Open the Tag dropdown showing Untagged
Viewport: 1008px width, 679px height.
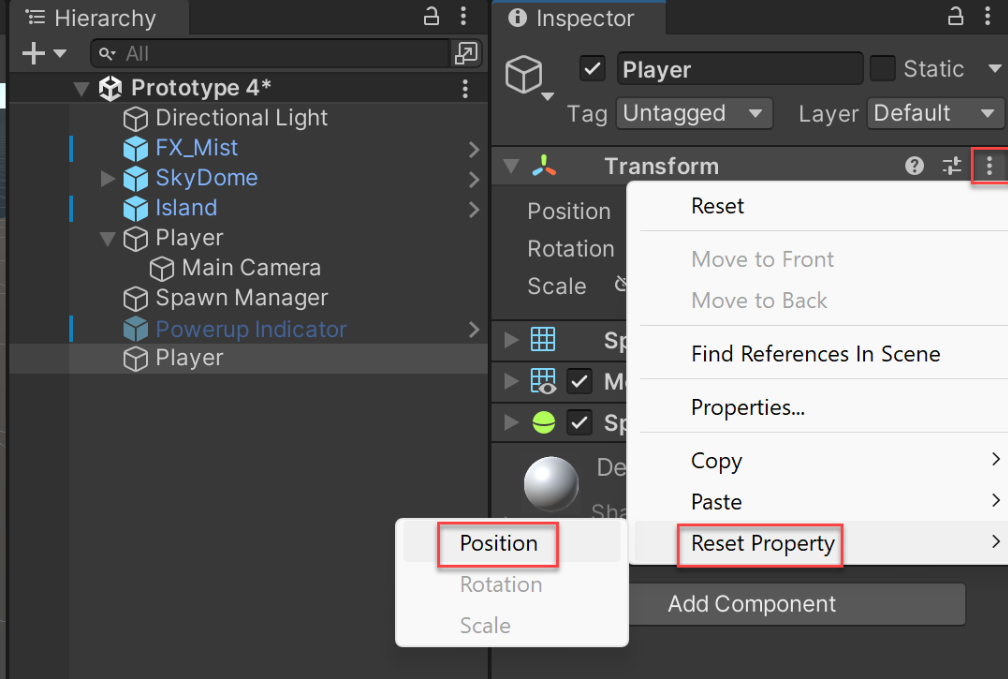coord(694,113)
